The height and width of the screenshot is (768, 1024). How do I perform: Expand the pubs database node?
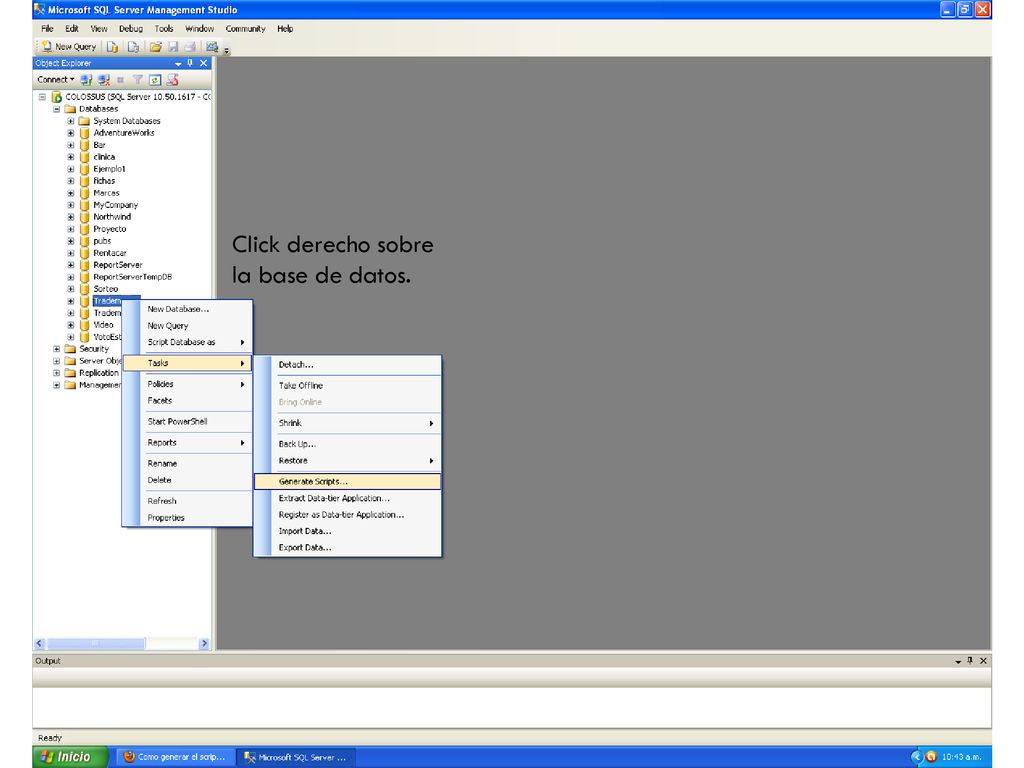pyautogui.click(x=71, y=241)
